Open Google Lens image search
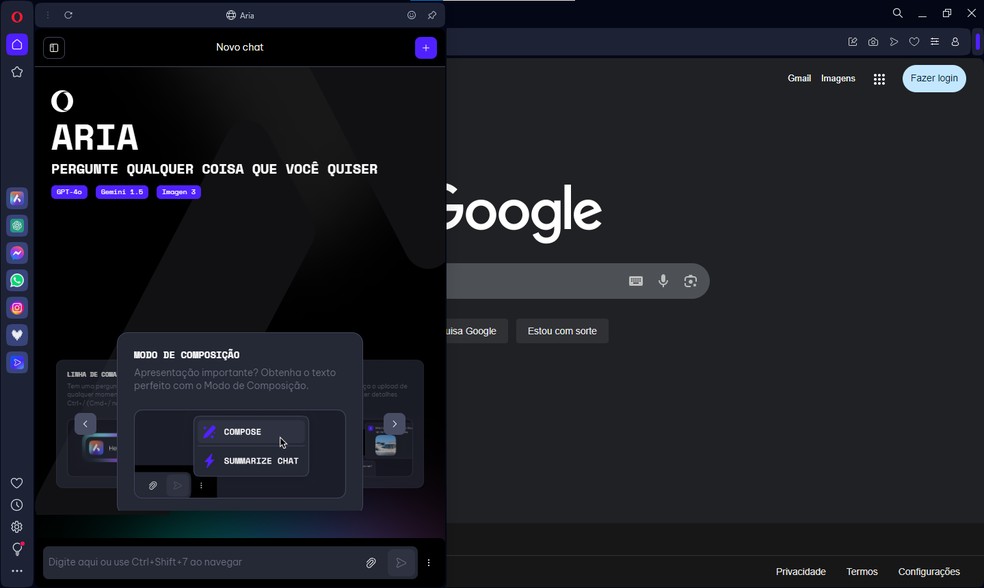Screen dimensions: 984x588 click(x=690, y=281)
